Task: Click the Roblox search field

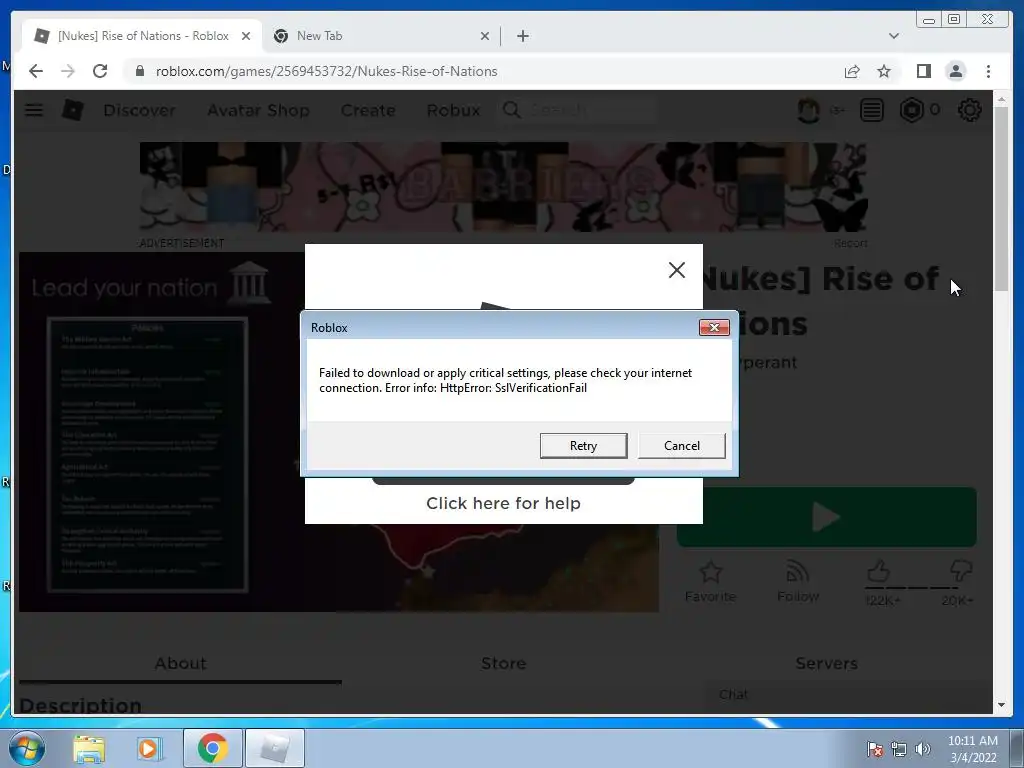Action: tap(578, 110)
